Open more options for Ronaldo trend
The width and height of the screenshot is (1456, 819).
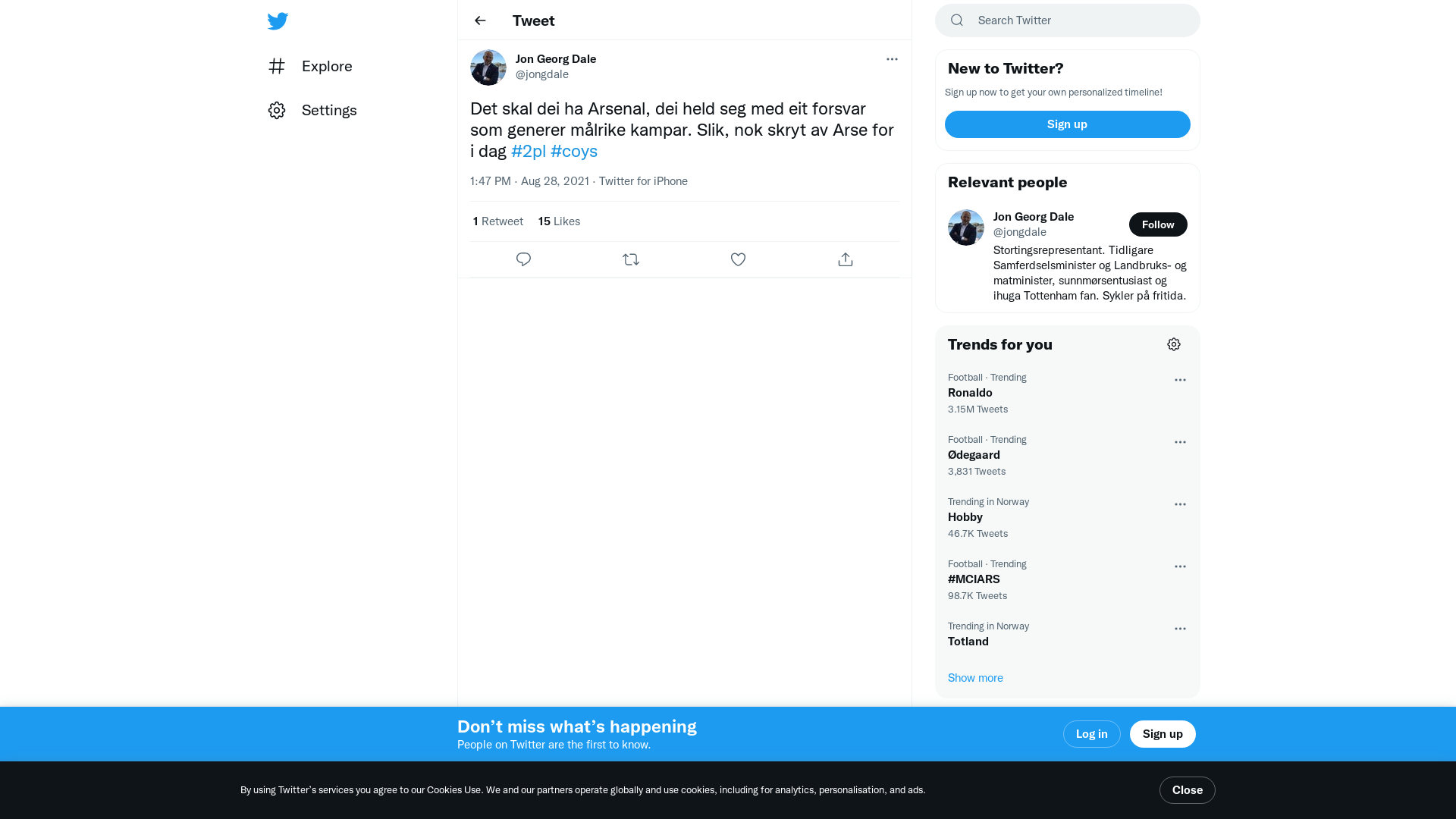pyautogui.click(x=1180, y=380)
